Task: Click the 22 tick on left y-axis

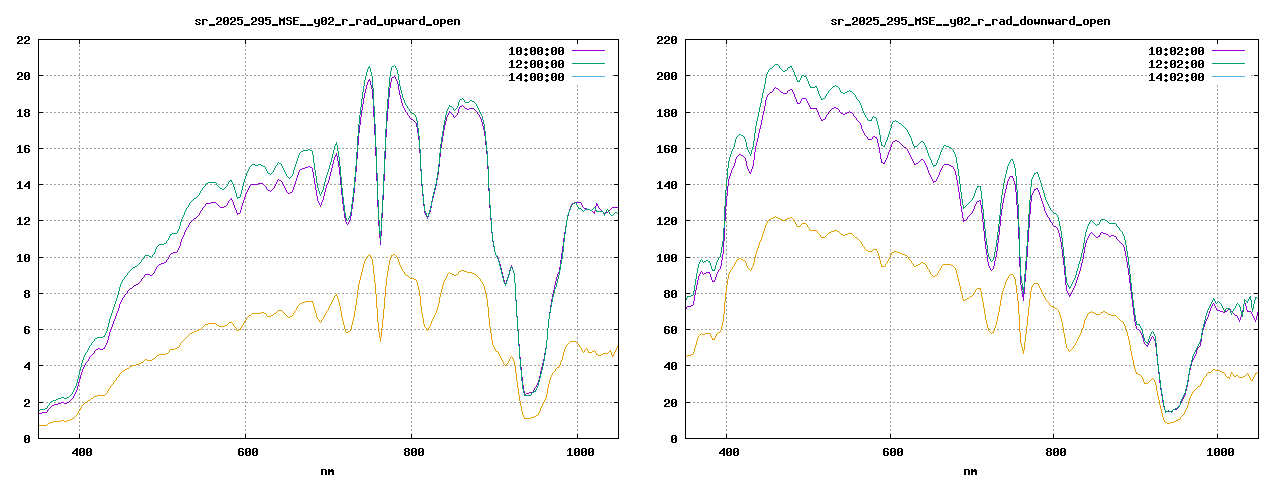Action: click(22, 40)
